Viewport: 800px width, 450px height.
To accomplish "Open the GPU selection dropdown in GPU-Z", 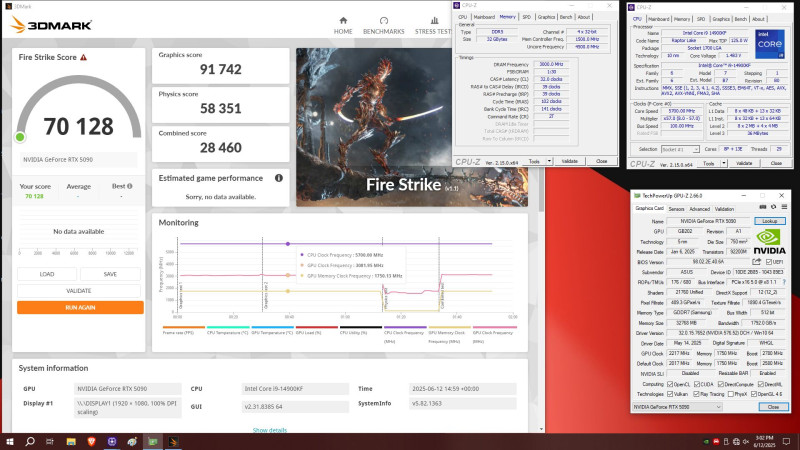I will 677,407.
